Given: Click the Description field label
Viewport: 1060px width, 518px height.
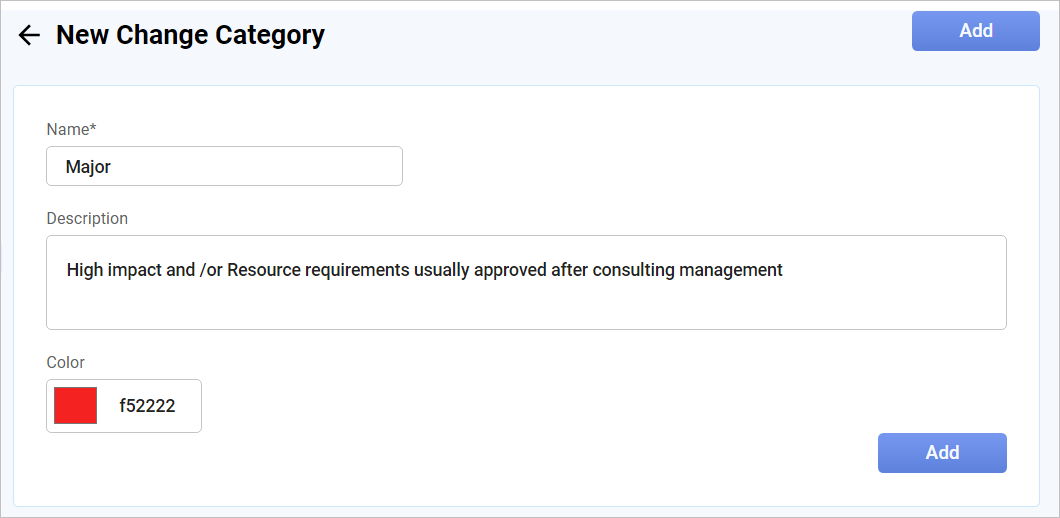Looking at the screenshot, I should 87,218.
